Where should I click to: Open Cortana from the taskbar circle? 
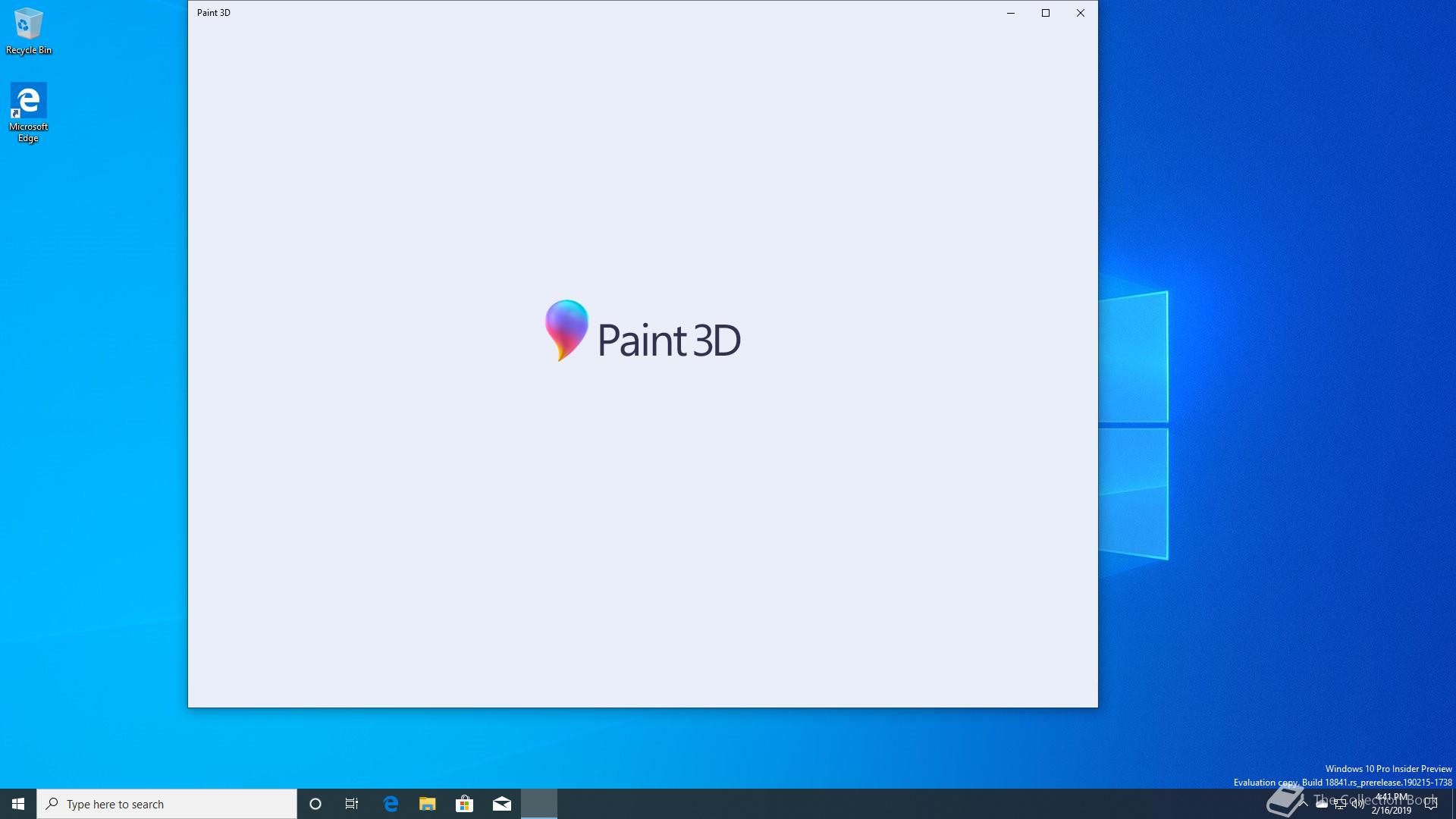pos(315,804)
